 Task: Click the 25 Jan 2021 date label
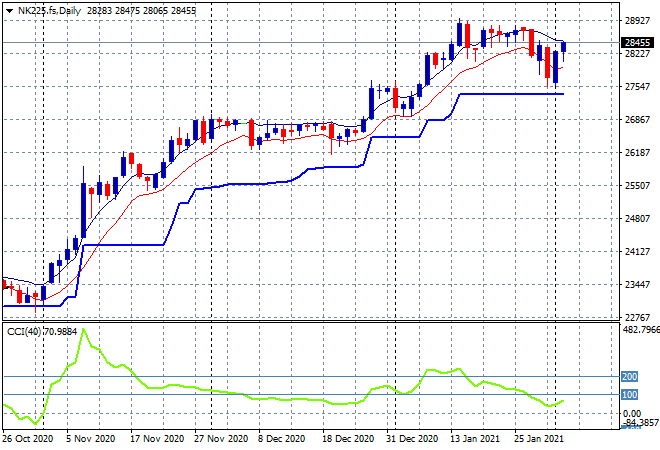tap(539, 439)
